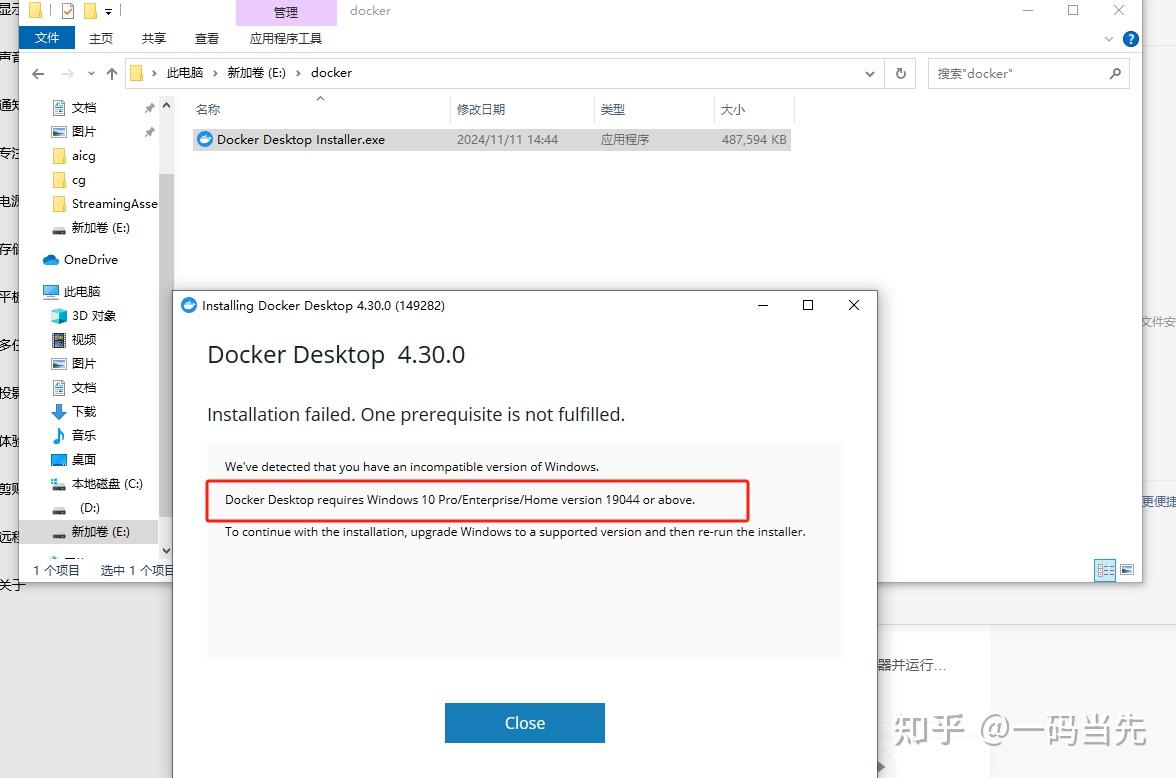Go up one folder level arrow

[x=112, y=74]
